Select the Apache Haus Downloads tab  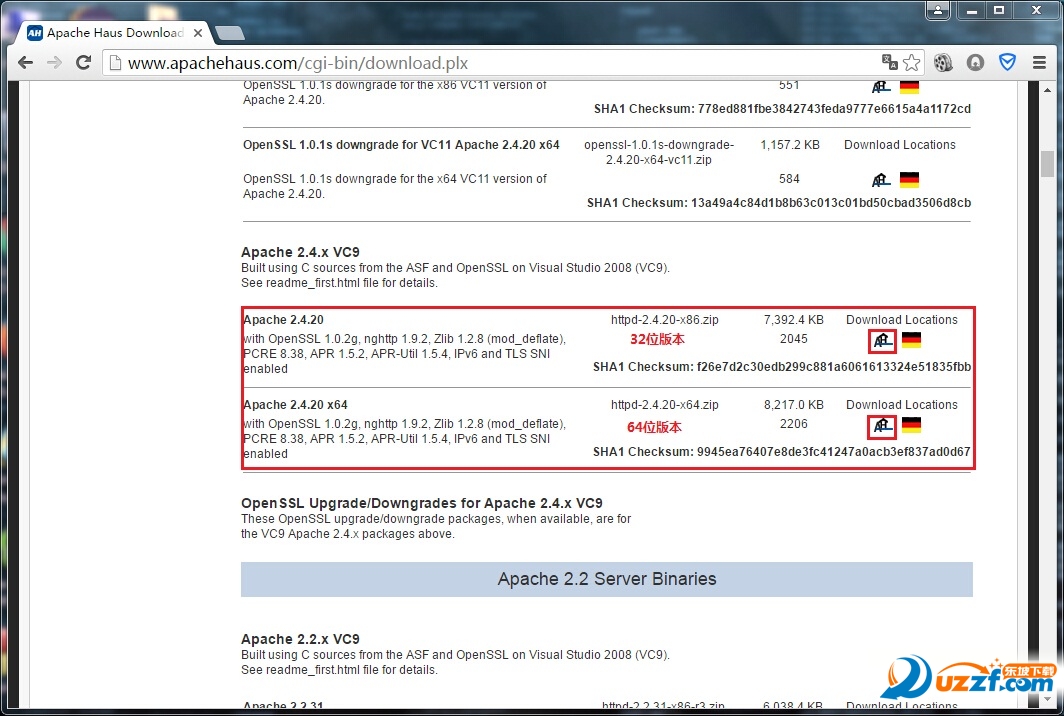(x=110, y=33)
